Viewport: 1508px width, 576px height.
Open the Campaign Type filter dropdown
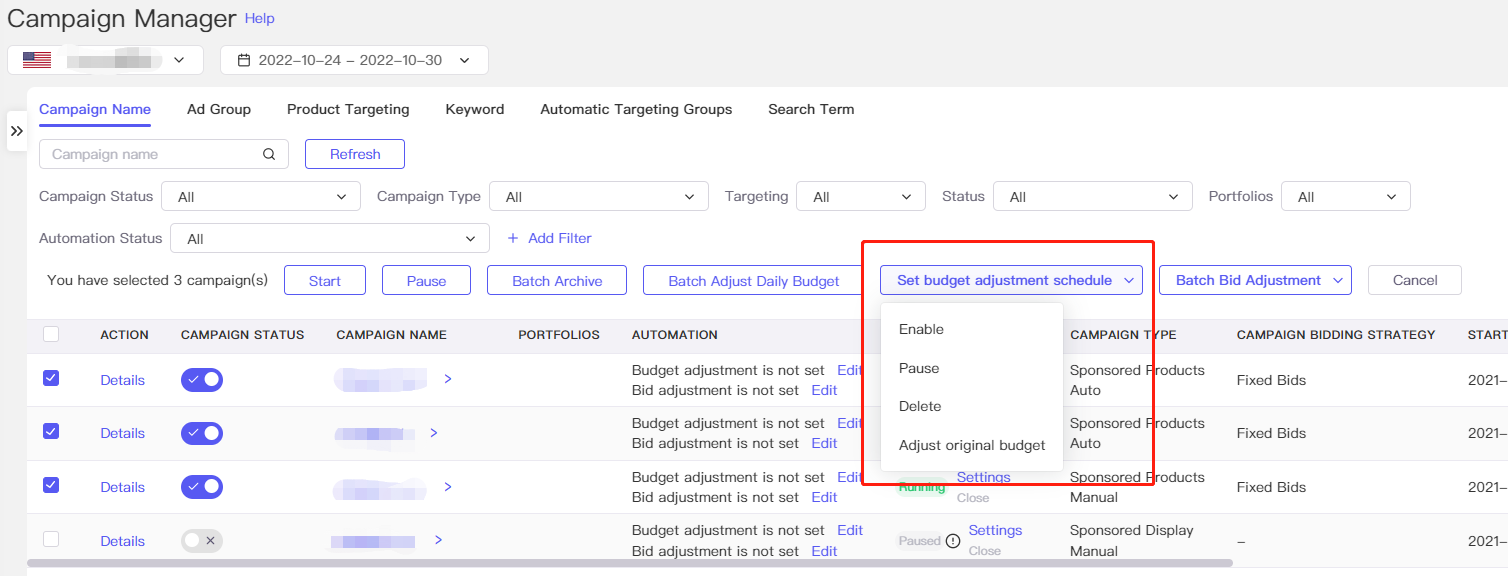point(598,196)
